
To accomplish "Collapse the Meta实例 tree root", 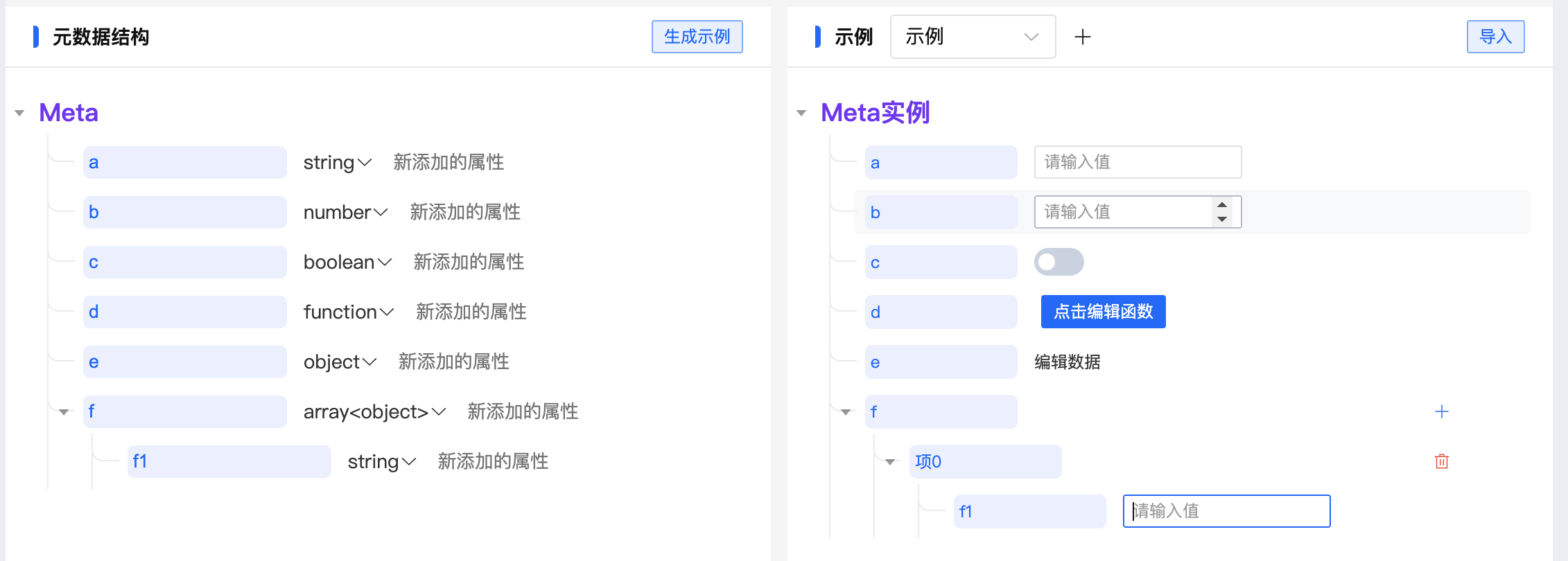I will pyautogui.click(x=801, y=113).
